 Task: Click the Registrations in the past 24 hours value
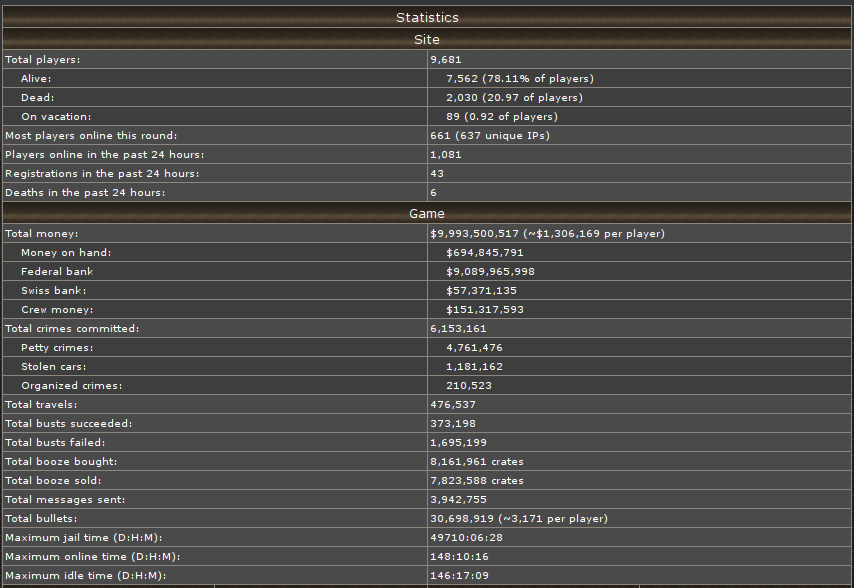tap(437, 174)
